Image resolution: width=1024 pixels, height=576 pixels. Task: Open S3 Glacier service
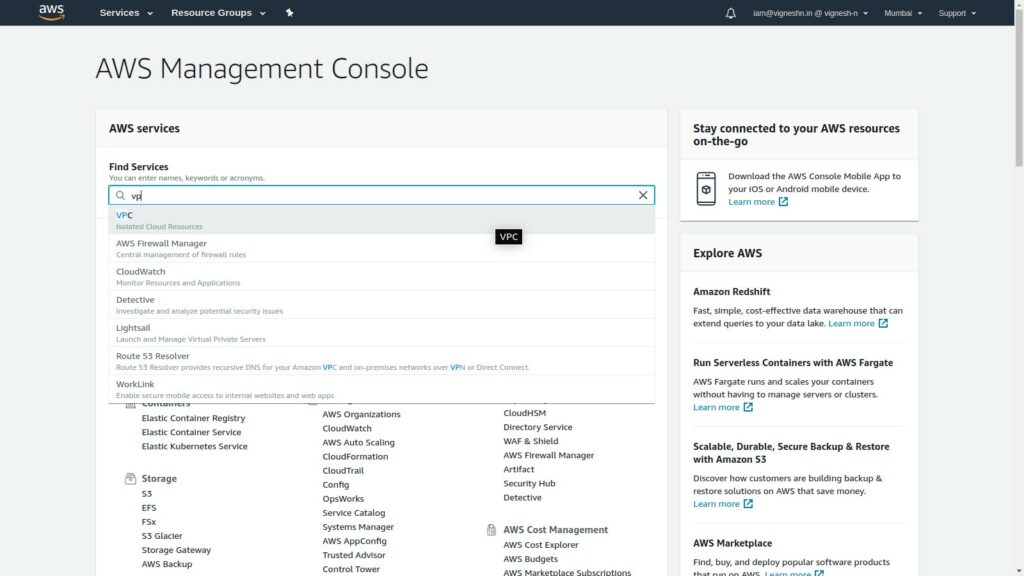tap(162, 536)
